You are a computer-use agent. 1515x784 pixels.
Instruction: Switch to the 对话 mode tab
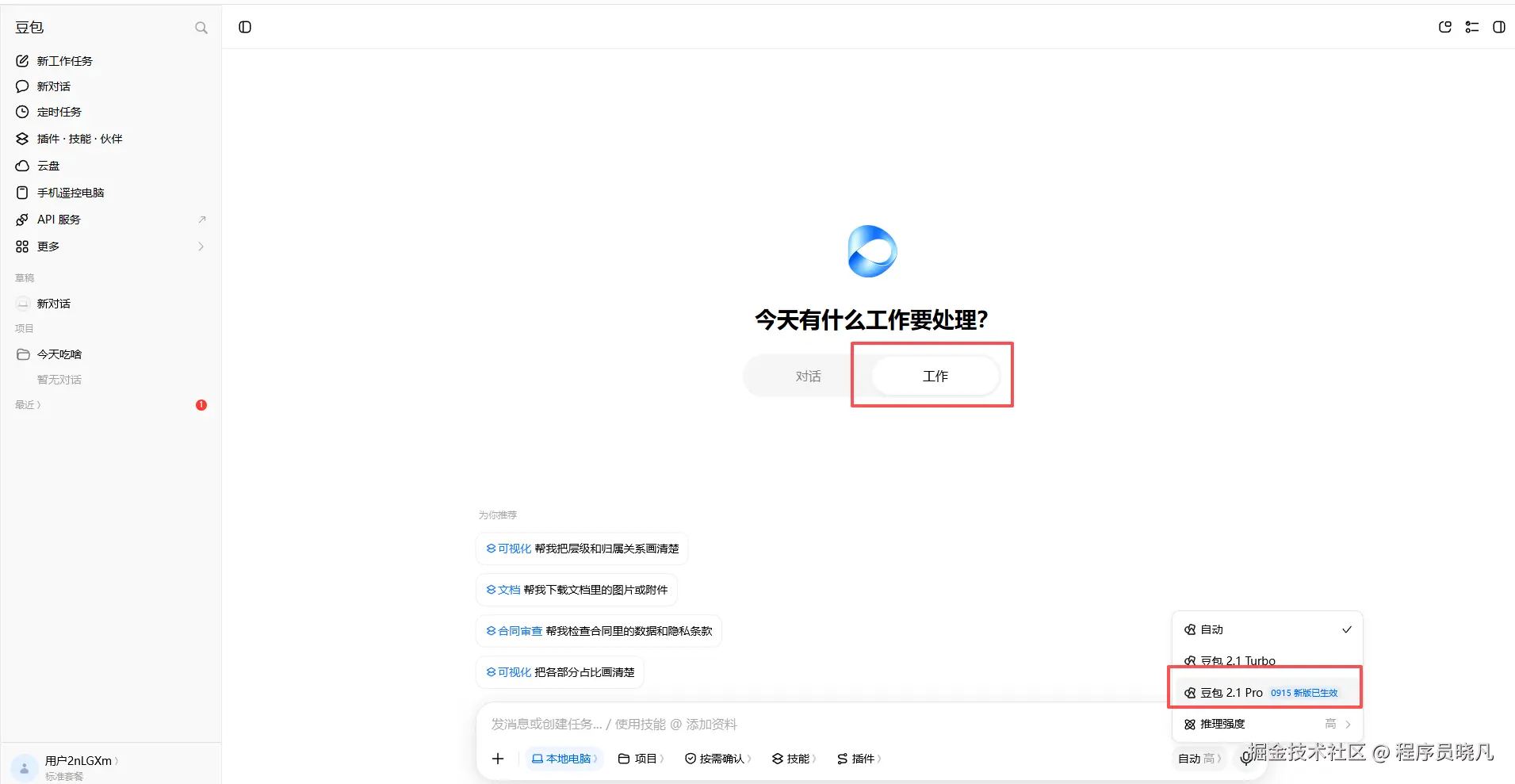click(808, 377)
